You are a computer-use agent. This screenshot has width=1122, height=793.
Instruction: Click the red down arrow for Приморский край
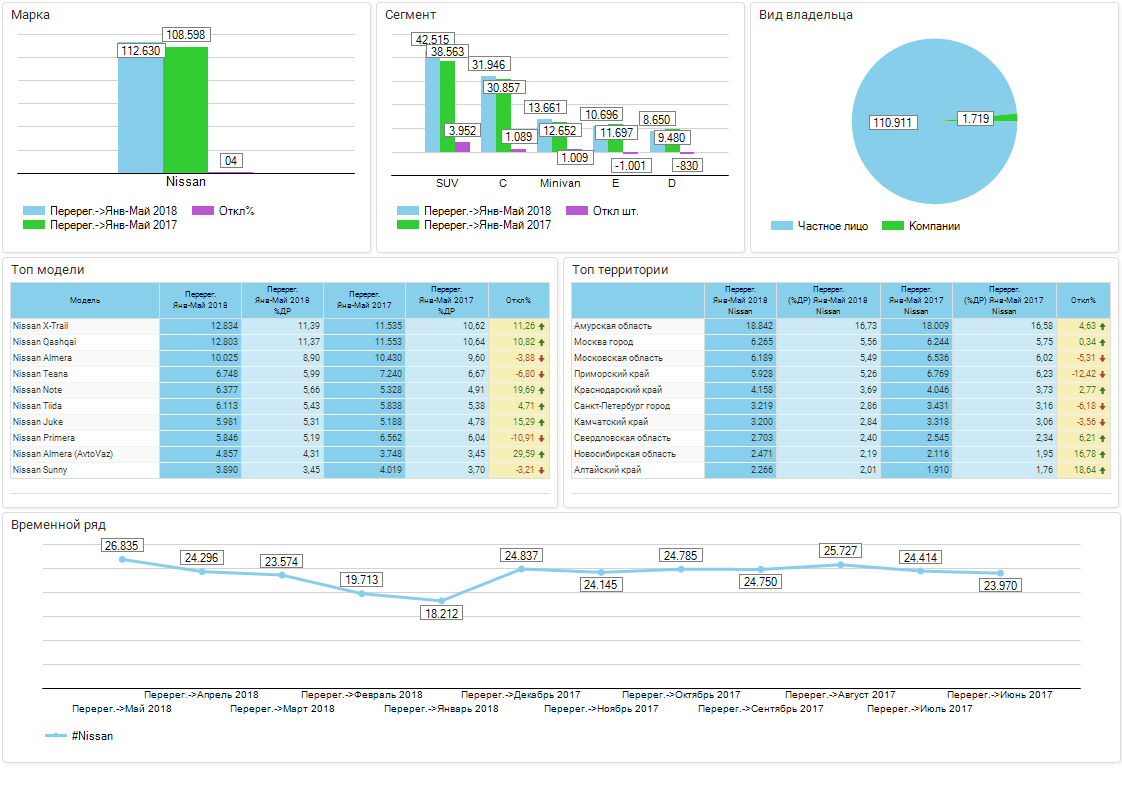(x=1103, y=374)
